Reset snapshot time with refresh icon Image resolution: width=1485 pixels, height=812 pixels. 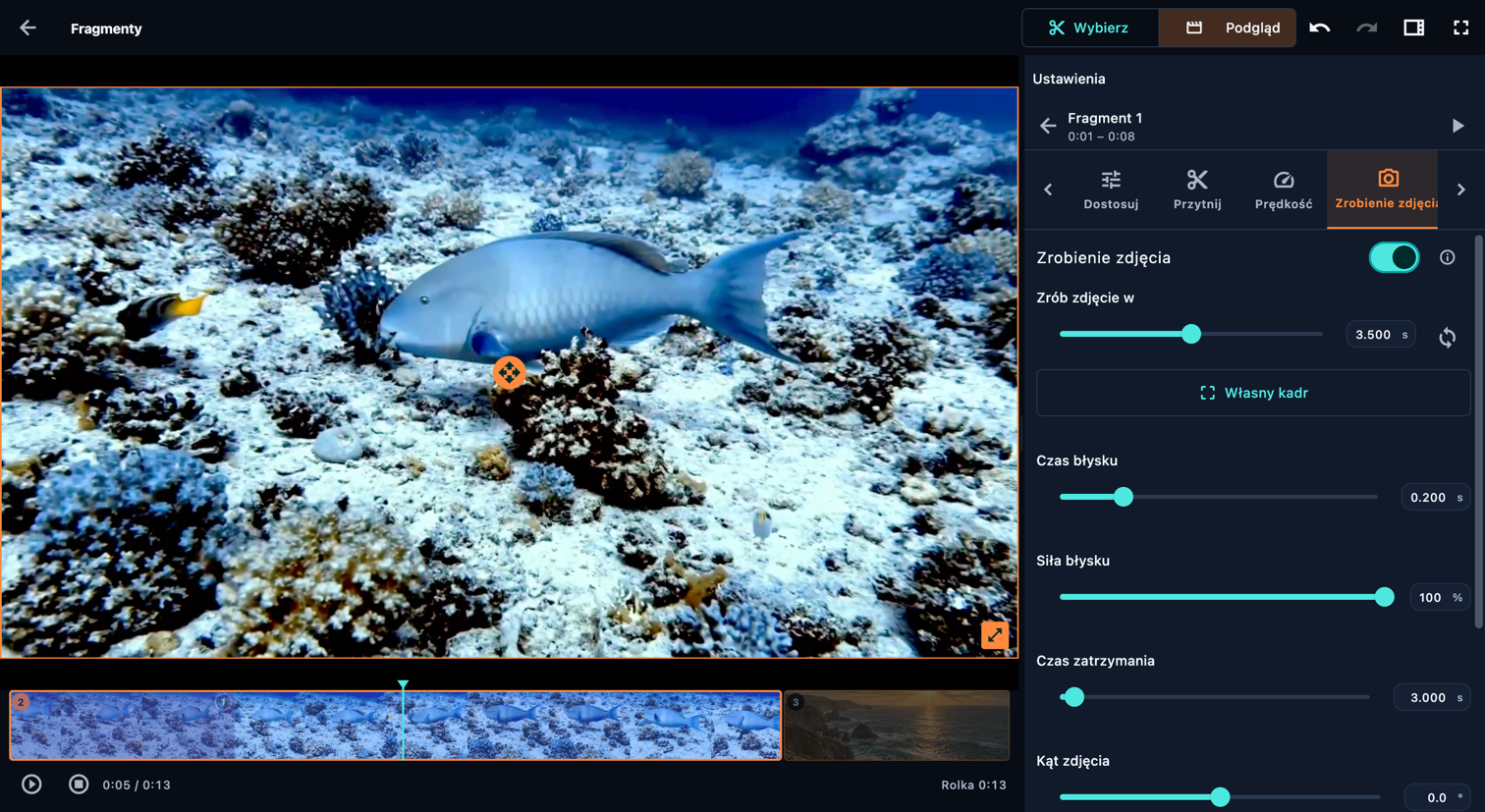click(x=1447, y=337)
